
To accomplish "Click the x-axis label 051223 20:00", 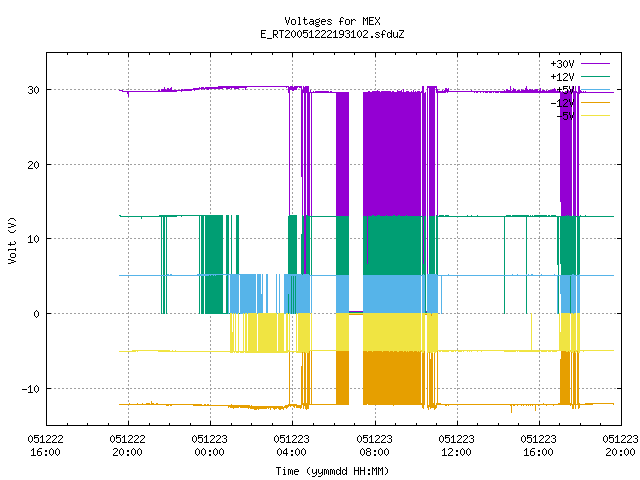I will 620,446.
